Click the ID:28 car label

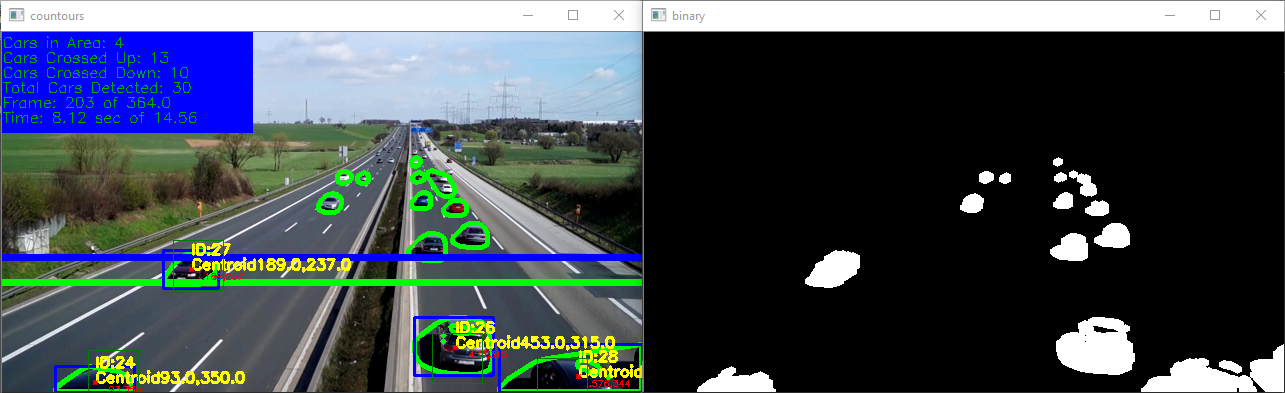pyautogui.click(x=598, y=357)
